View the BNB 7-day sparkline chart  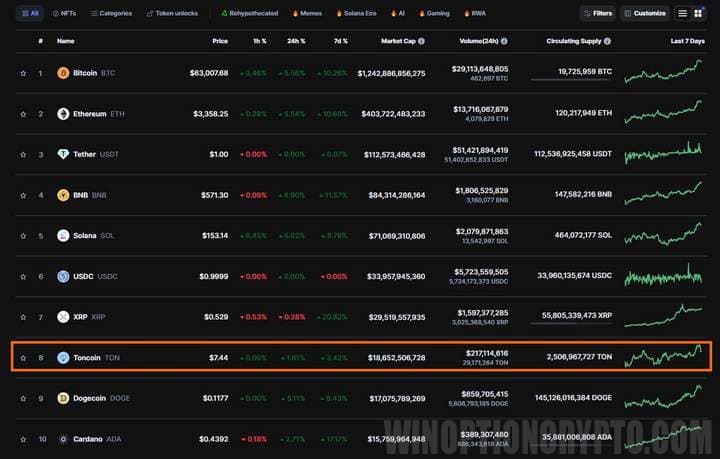[663, 194]
